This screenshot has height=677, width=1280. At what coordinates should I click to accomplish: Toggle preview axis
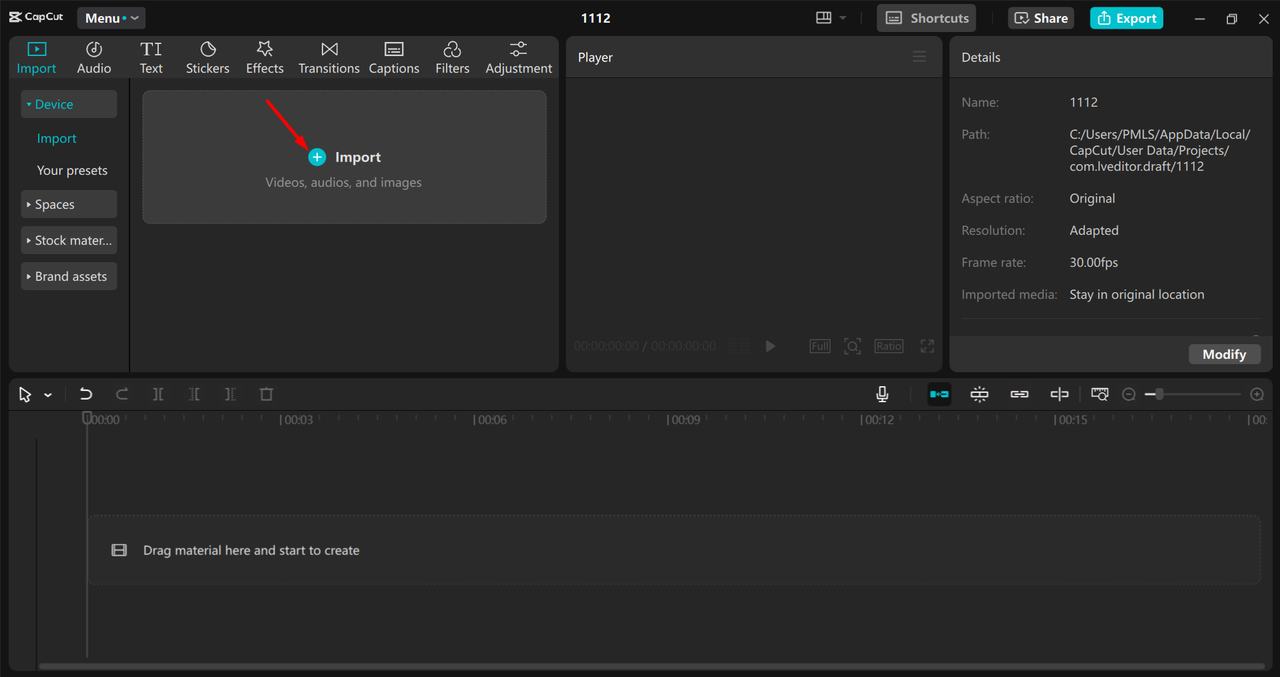[1059, 394]
